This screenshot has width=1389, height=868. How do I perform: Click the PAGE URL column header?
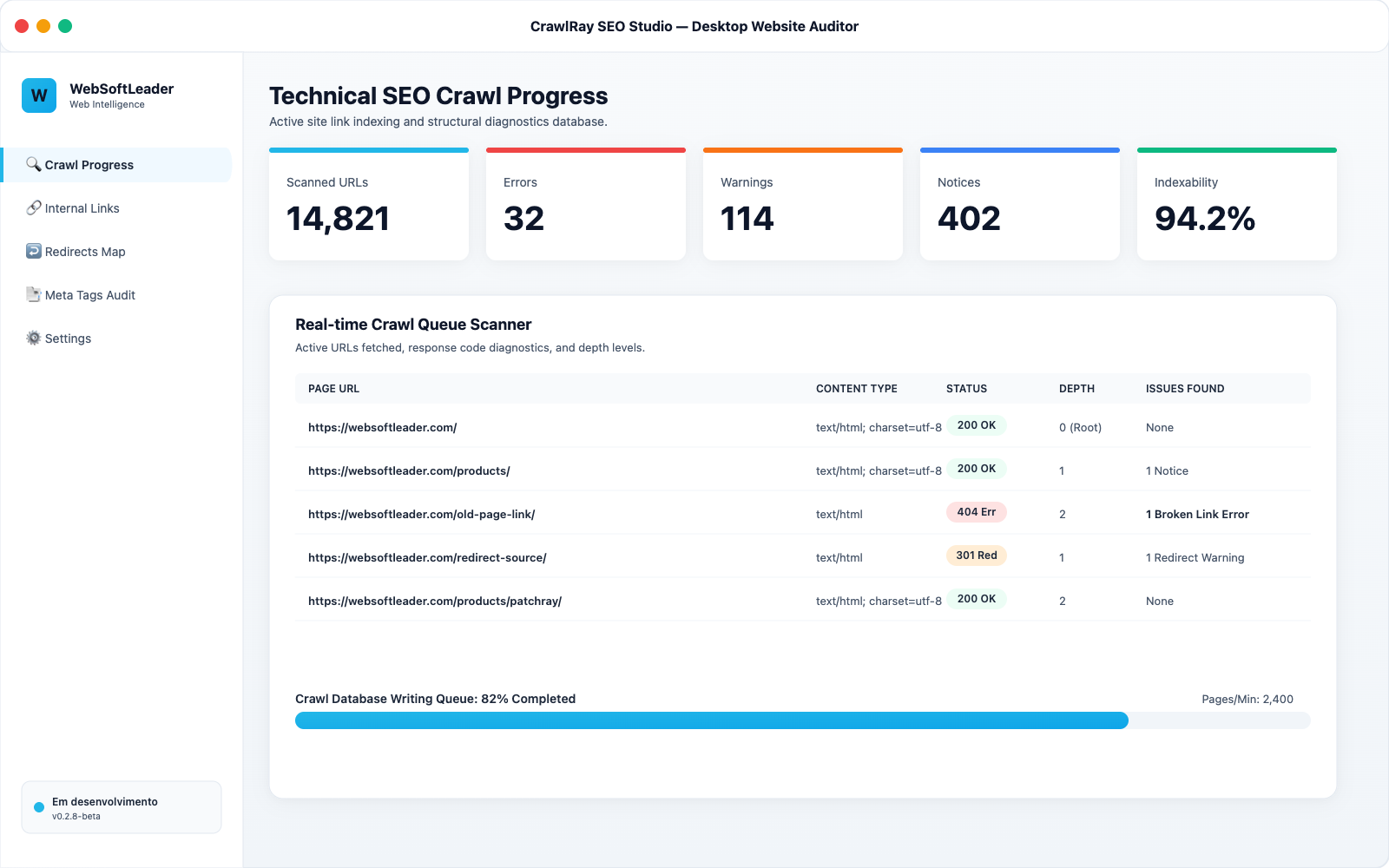[333, 389]
